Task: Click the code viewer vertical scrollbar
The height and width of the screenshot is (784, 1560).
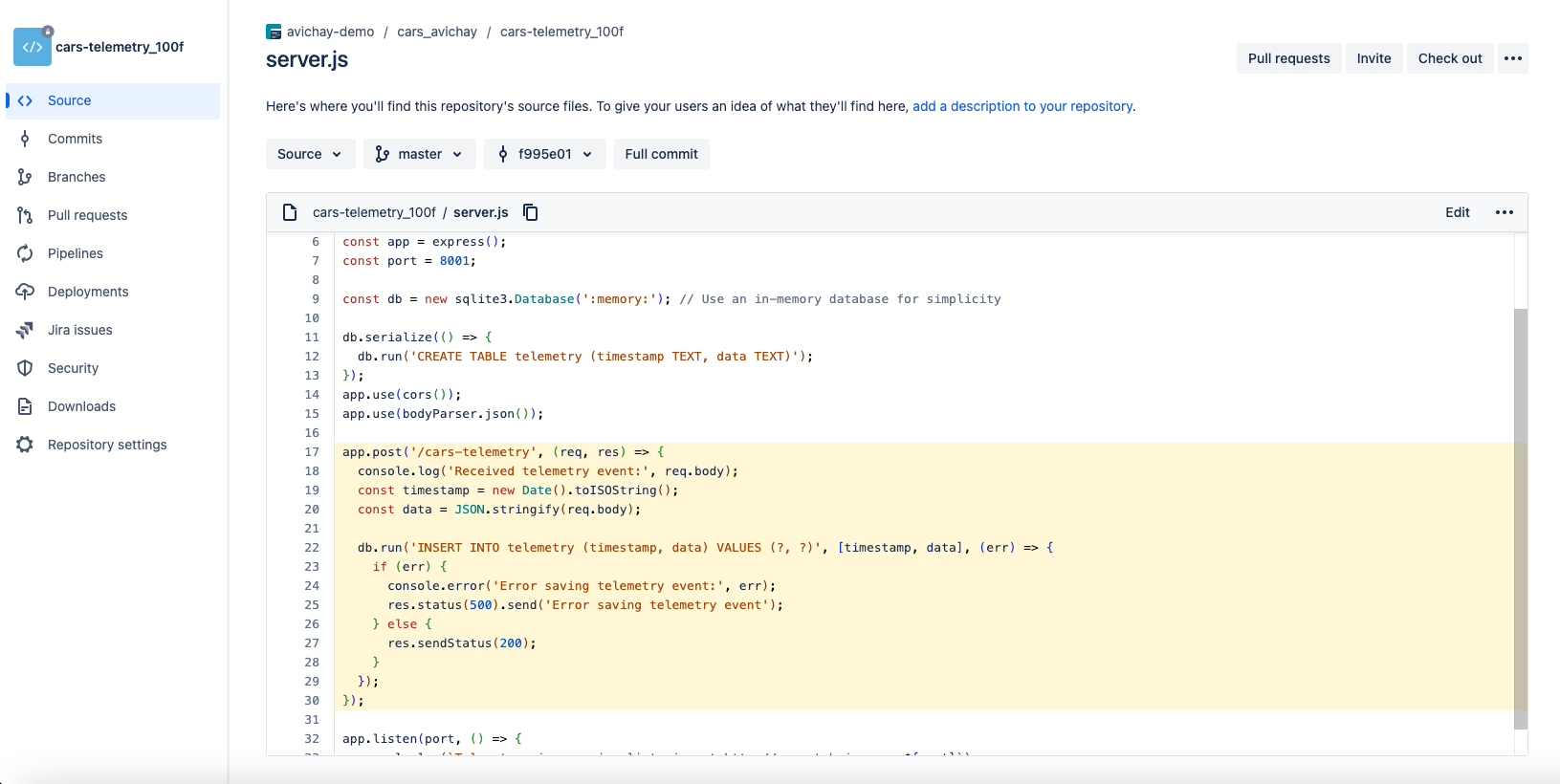Action: pyautogui.click(x=1520, y=516)
